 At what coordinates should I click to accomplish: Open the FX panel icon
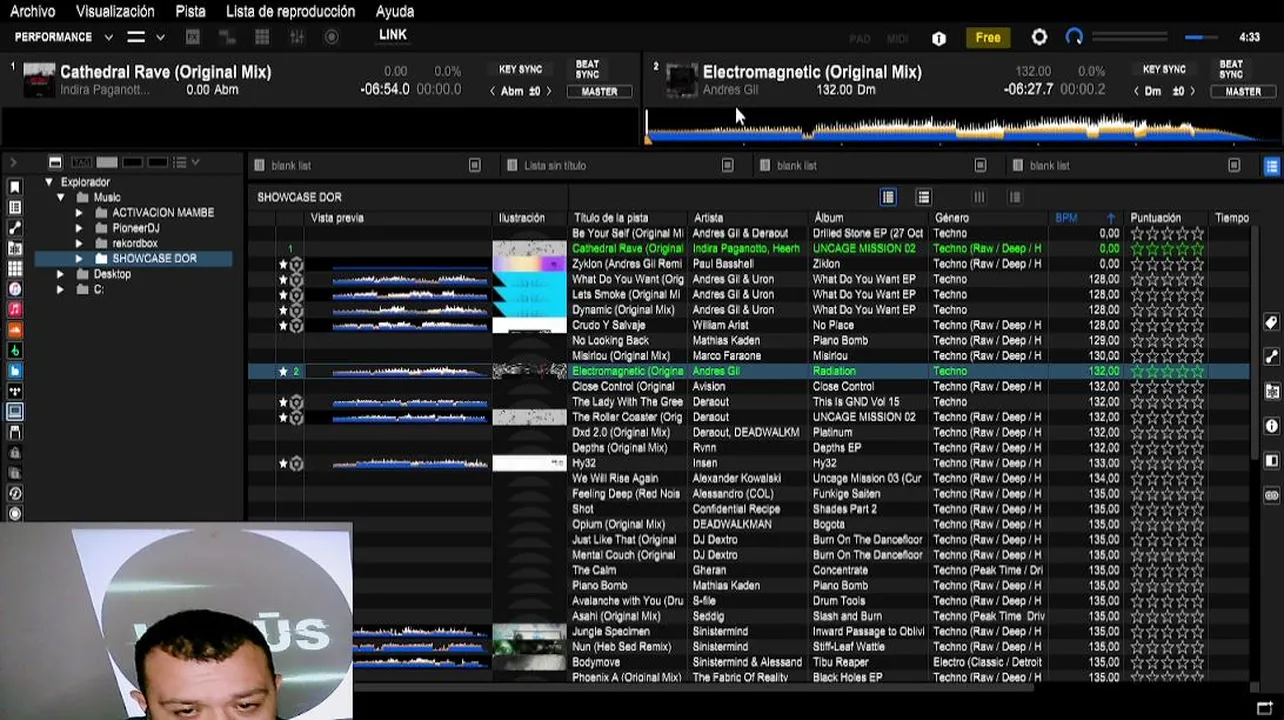(193, 37)
